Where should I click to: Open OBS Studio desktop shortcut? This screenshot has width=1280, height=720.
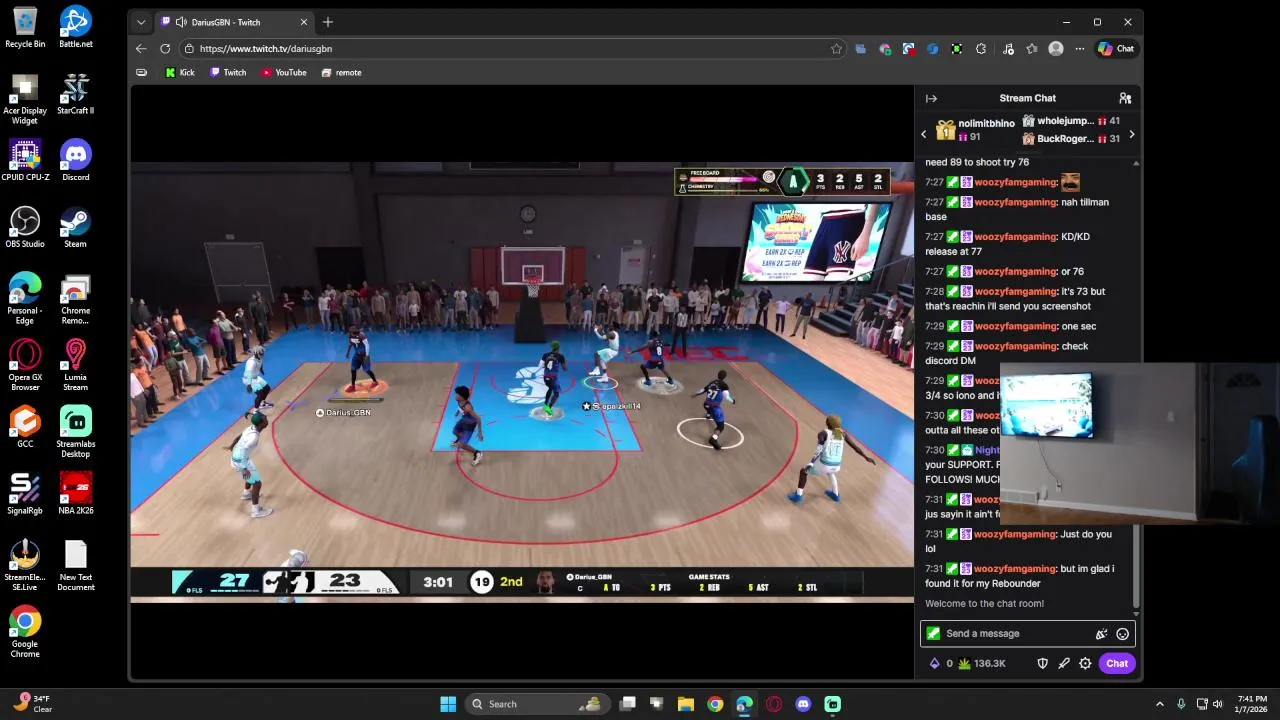coord(25,227)
